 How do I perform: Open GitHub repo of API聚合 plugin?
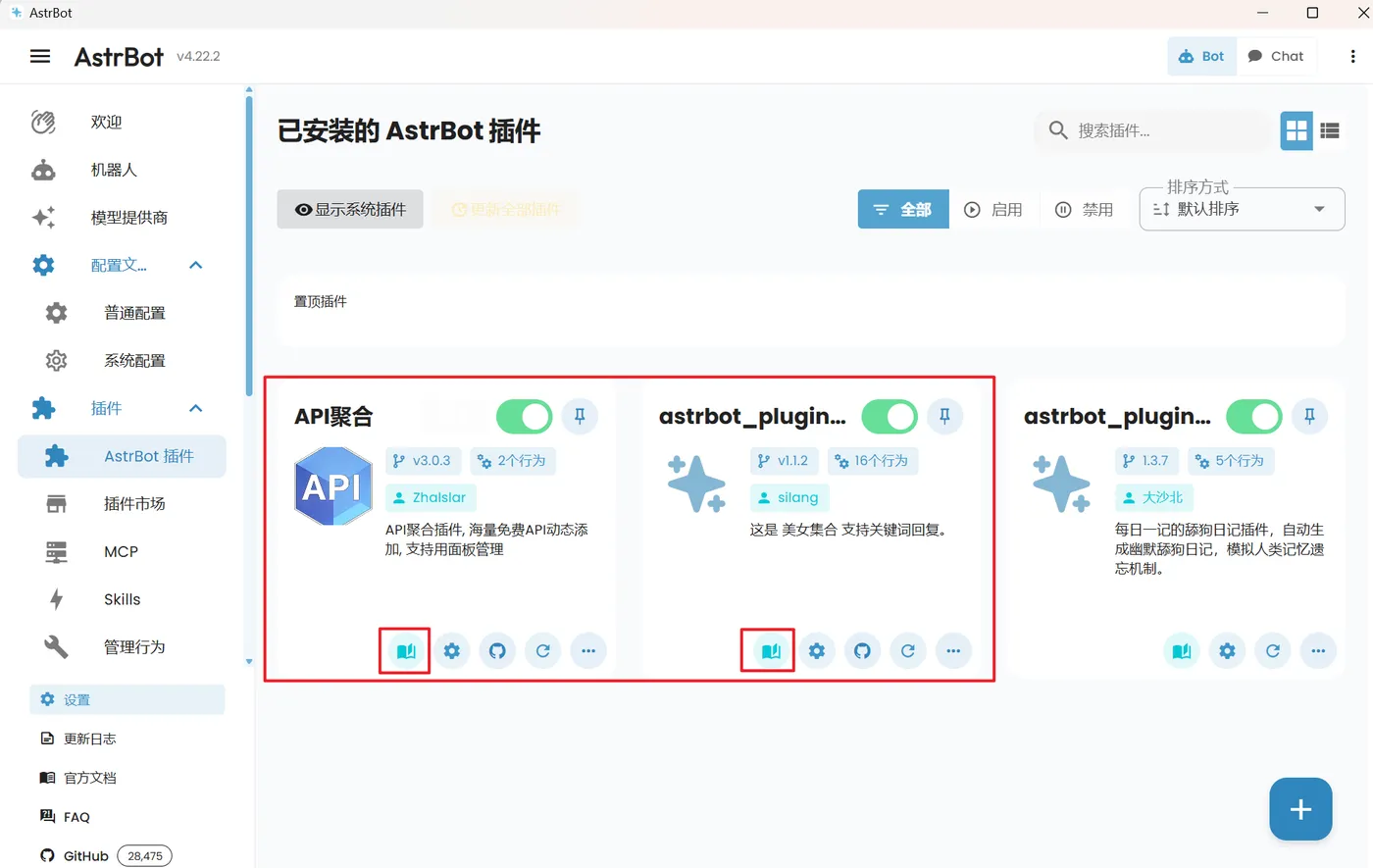click(x=497, y=650)
